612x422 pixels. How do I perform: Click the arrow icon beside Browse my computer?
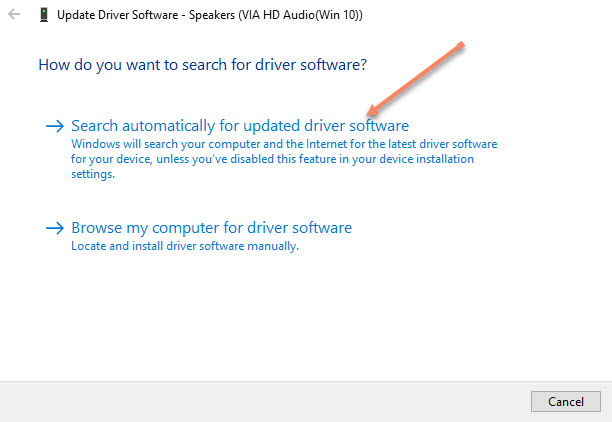[55, 228]
